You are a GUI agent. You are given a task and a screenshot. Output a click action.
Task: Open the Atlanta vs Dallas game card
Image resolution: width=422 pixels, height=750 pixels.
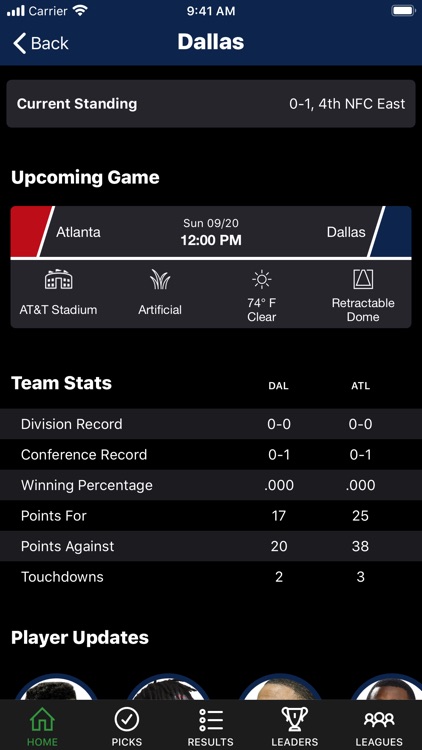(211, 267)
